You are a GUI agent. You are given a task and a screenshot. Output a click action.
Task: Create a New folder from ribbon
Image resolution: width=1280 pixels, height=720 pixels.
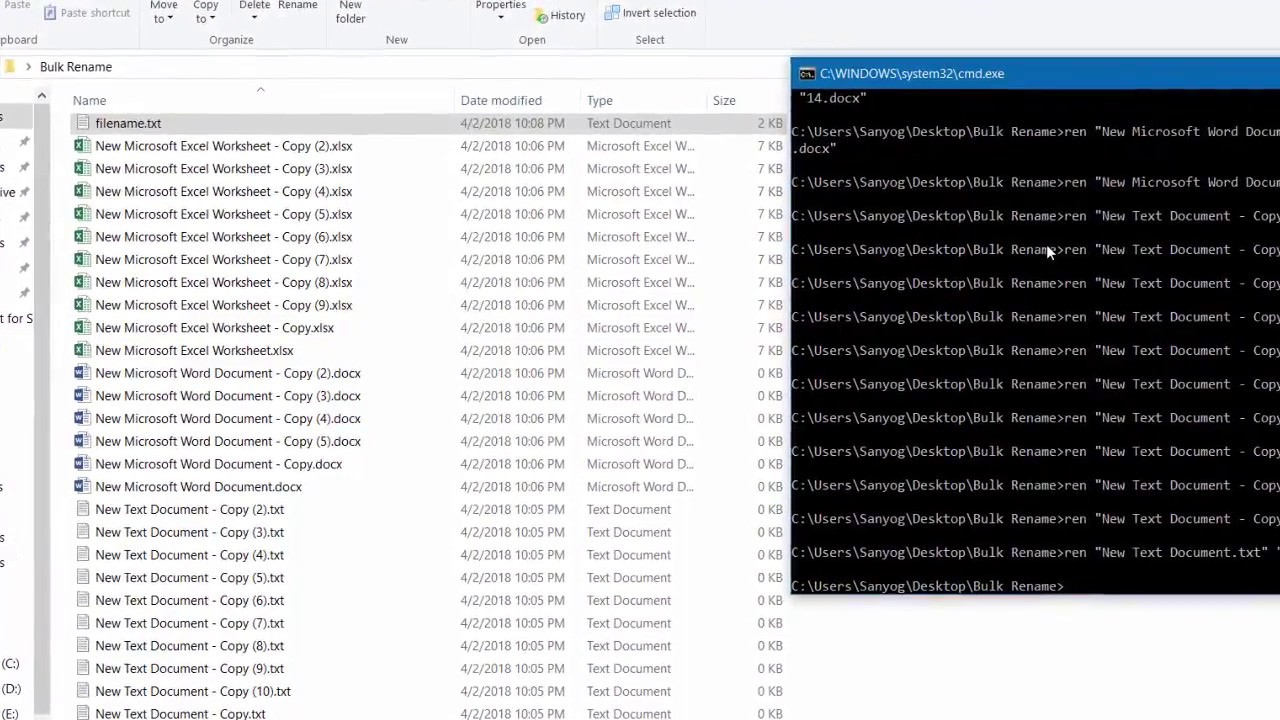click(x=350, y=12)
